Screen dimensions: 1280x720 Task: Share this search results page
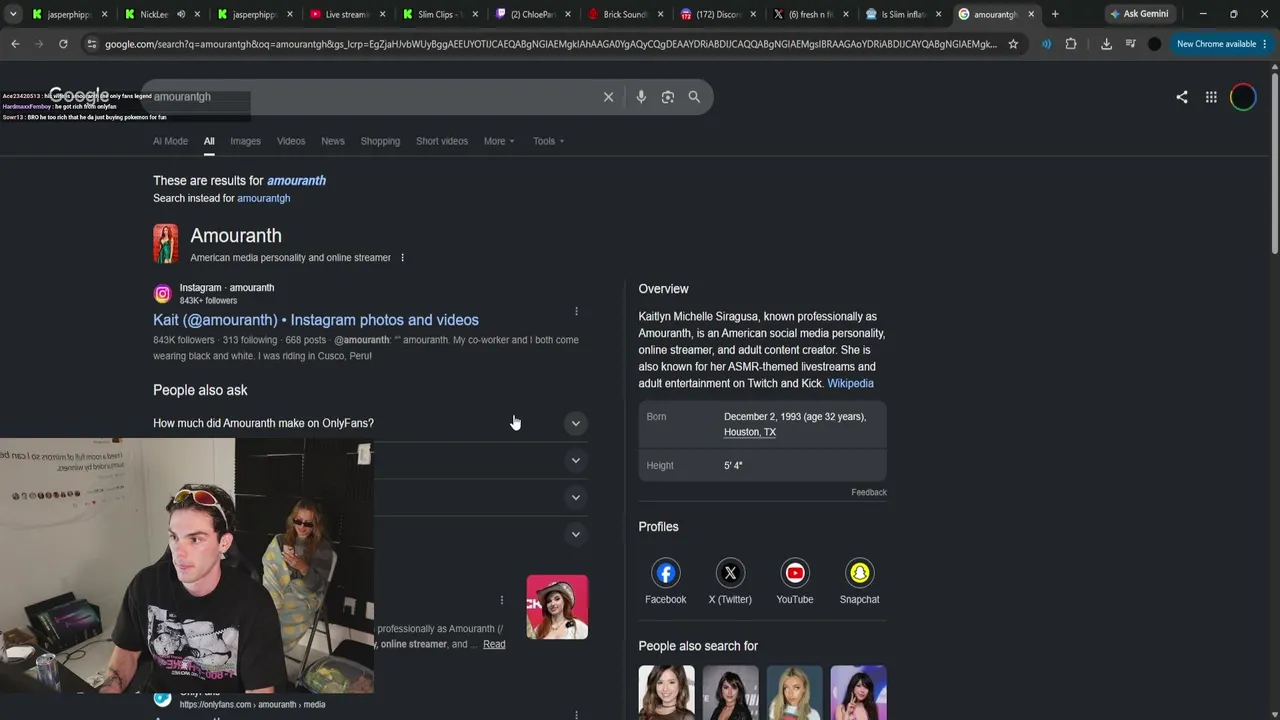(x=1182, y=97)
